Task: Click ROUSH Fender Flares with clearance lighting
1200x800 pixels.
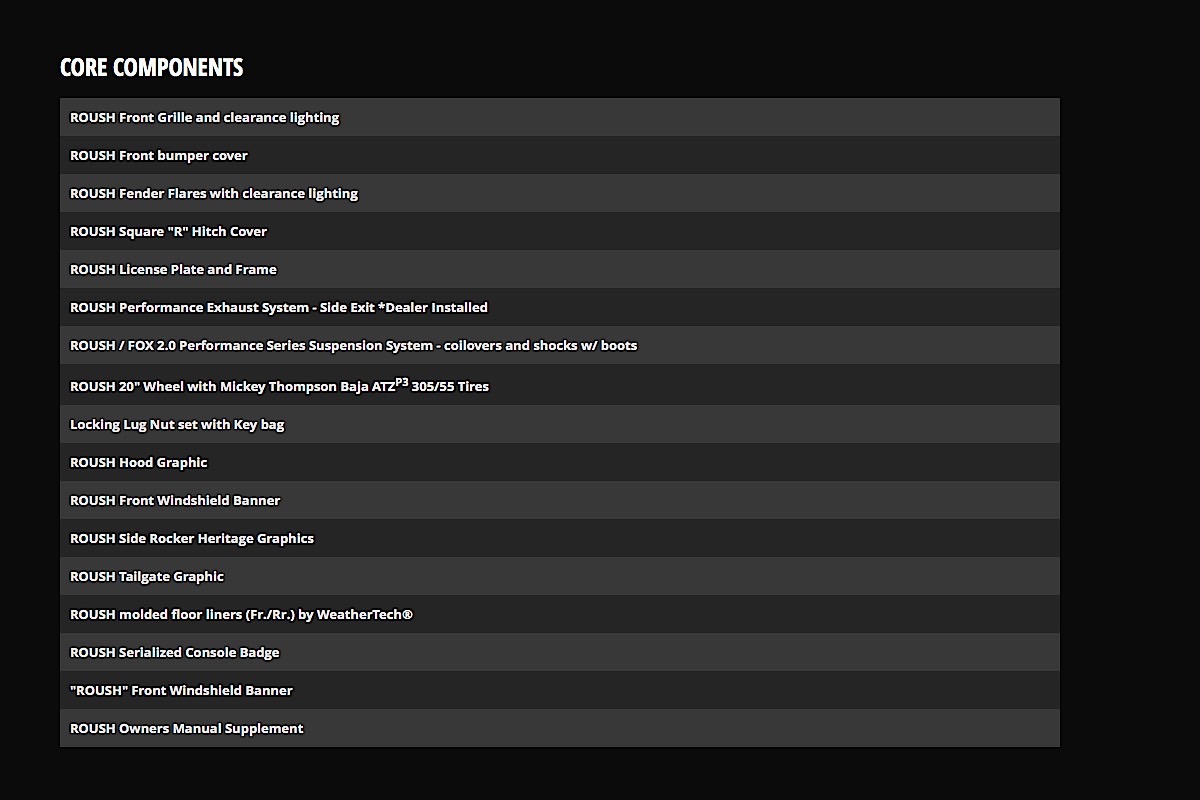Action: pyautogui.click(x=560, y=193)
